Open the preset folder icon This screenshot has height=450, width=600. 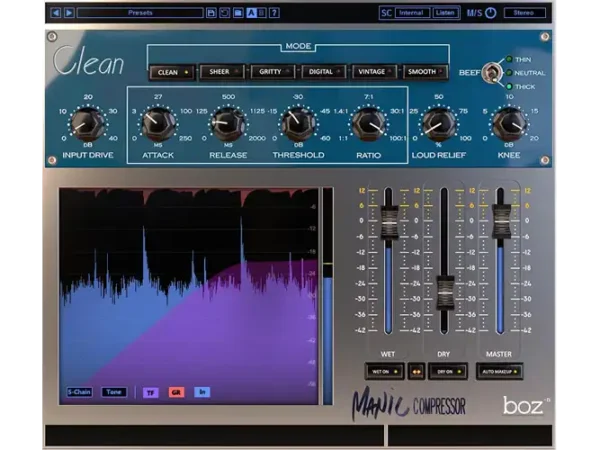pyautogui.click(x=238, y=13)
